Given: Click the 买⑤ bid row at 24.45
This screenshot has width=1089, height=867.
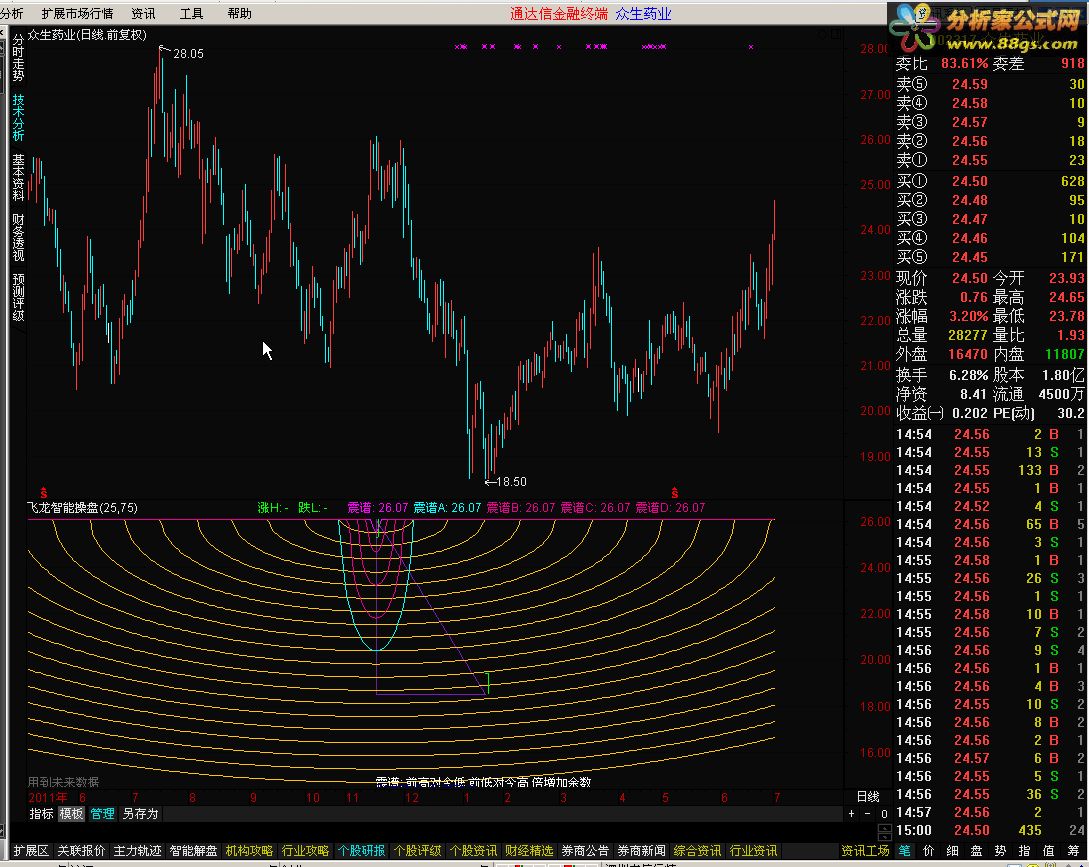Looking at the screenshot, I should point(990,257).
